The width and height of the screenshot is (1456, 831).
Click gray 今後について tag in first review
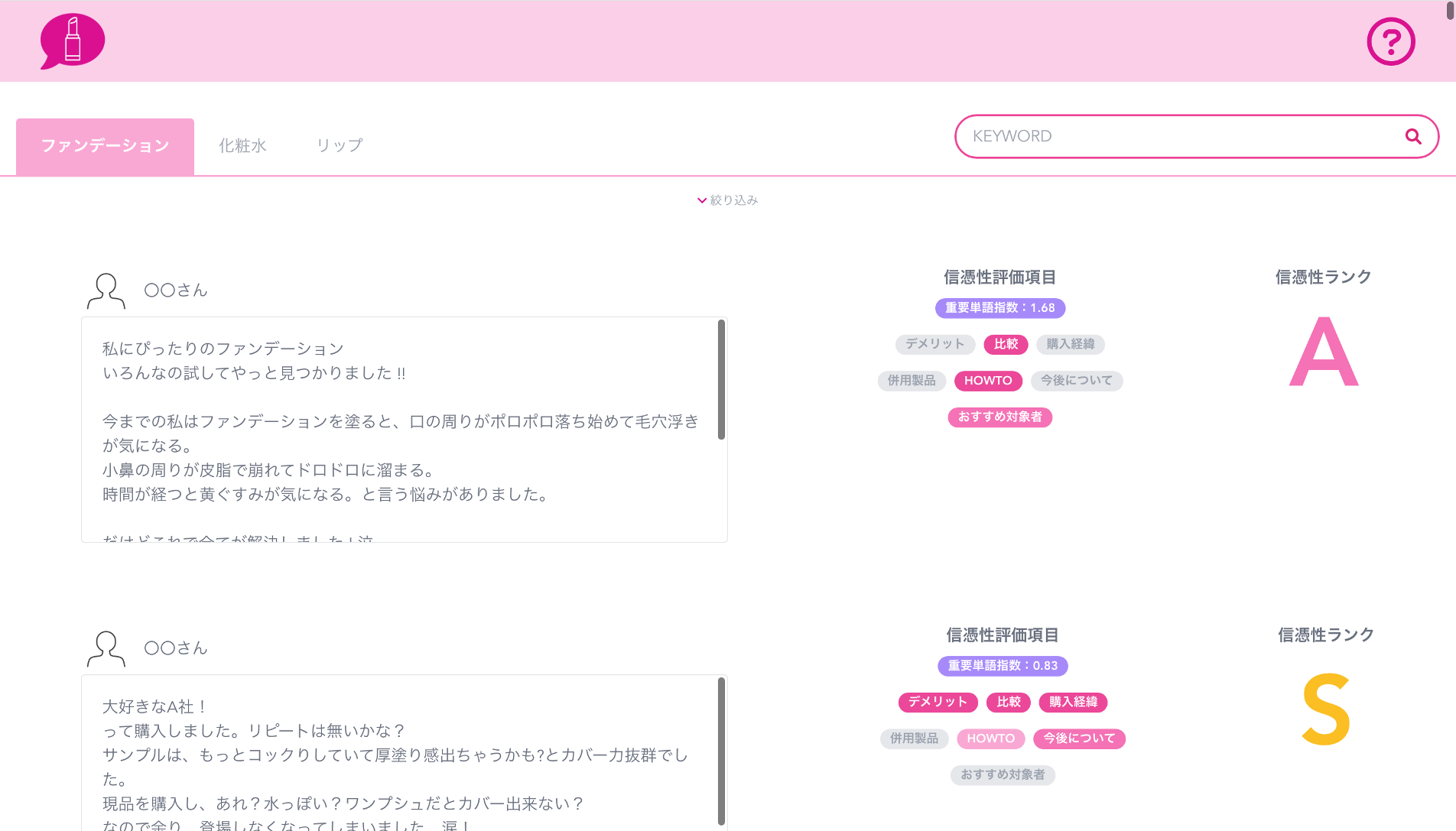1077,381
